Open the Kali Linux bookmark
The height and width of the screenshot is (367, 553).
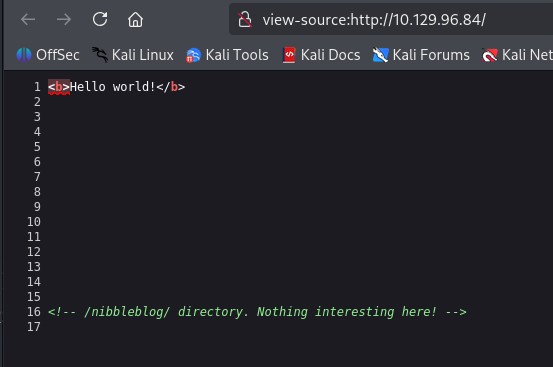[x=133, y=55]
